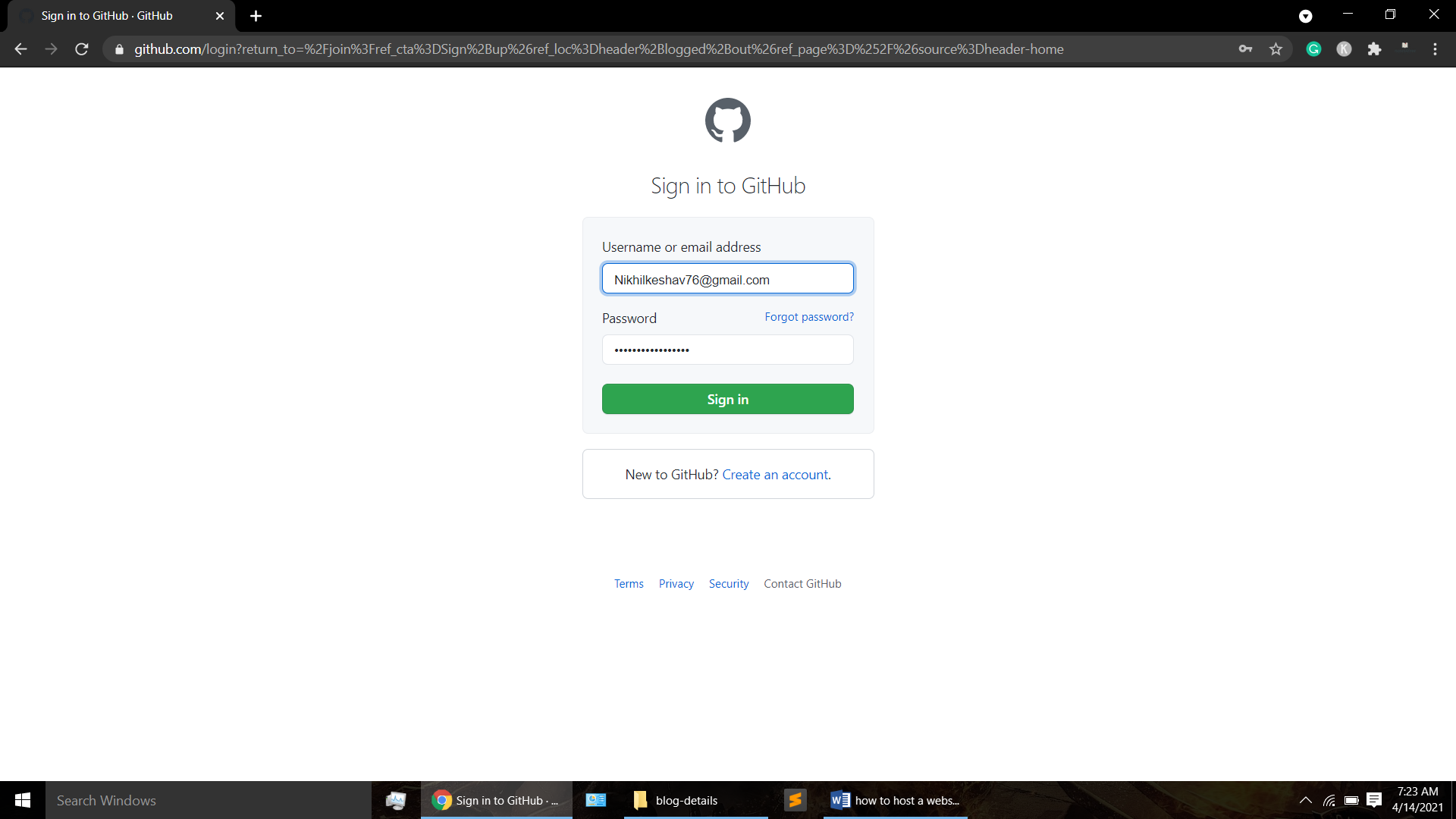
Task: Click the Security footer link
Action: point(729,583)
